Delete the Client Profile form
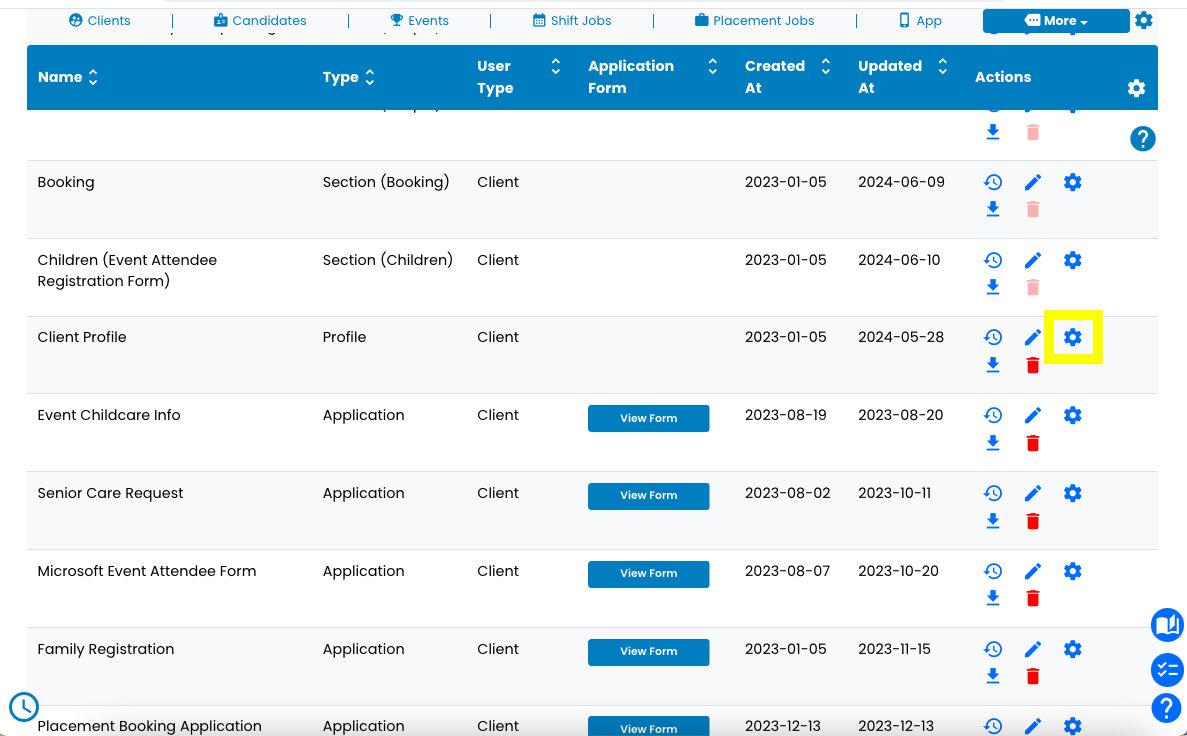Screen dimensions: 1187x736 coord(1033,365)
